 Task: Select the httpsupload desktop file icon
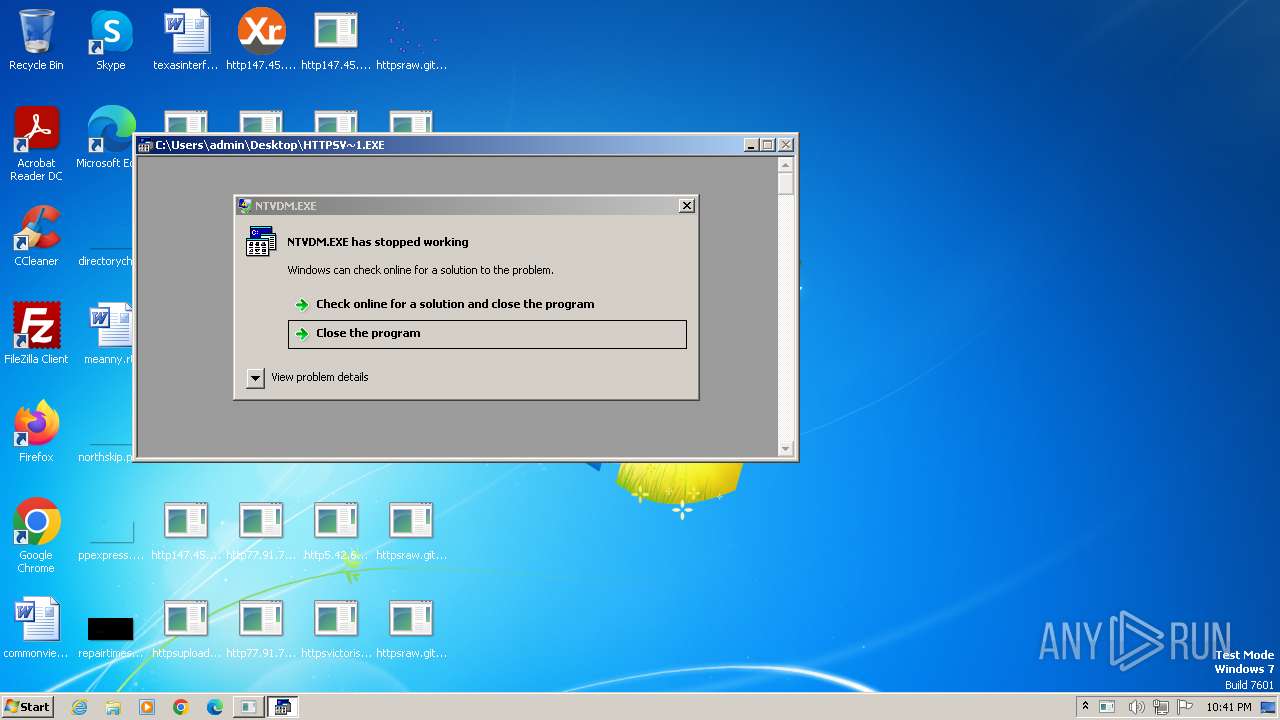(186, 628)
